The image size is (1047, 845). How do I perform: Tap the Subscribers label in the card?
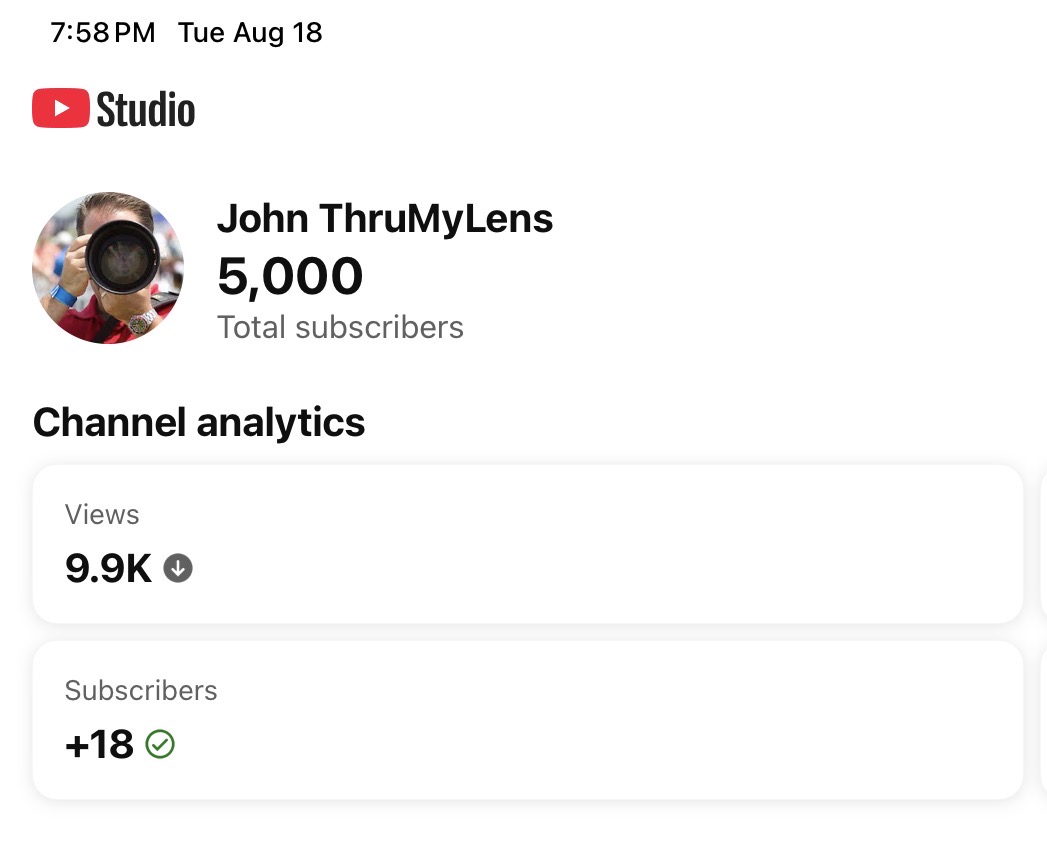pos(141,691)
